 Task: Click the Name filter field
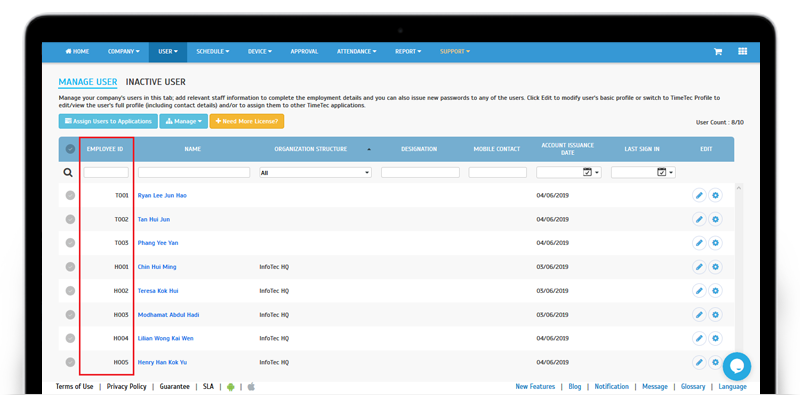click(x=194, y=172)
